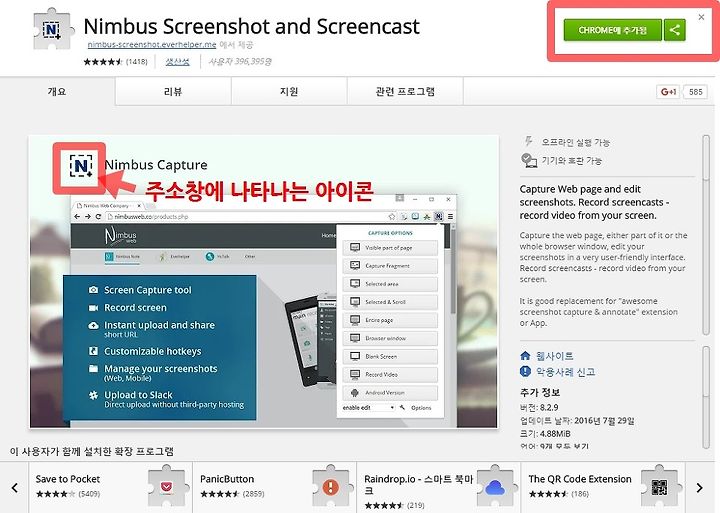Click the Raindrop.io cloud icon
The image size is (720, 513).
[x=495, y=486]
